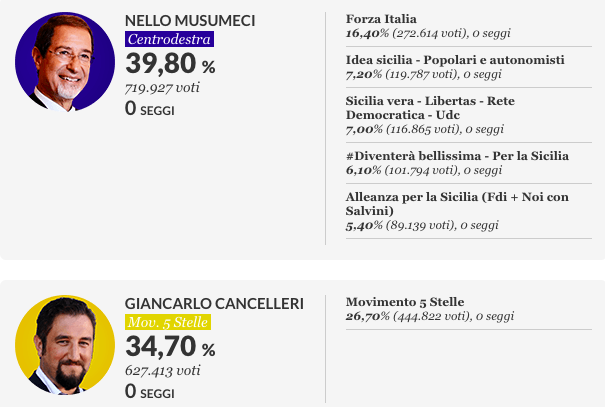Click the 627.413 voti count
Image resolution: width=605 pixels, height=407 pixels.
[x=162, y=371]
